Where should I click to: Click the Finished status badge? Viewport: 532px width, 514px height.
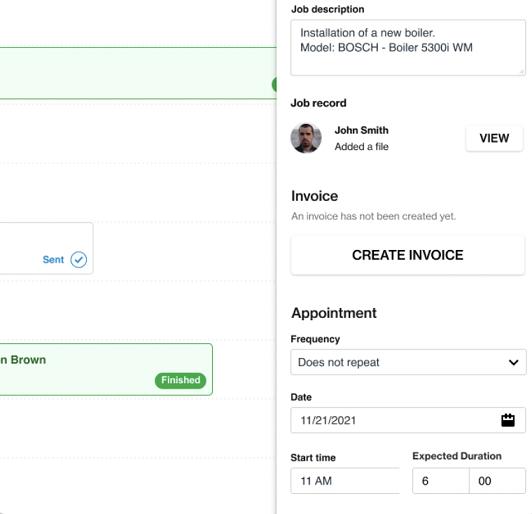tap(180, 380)
